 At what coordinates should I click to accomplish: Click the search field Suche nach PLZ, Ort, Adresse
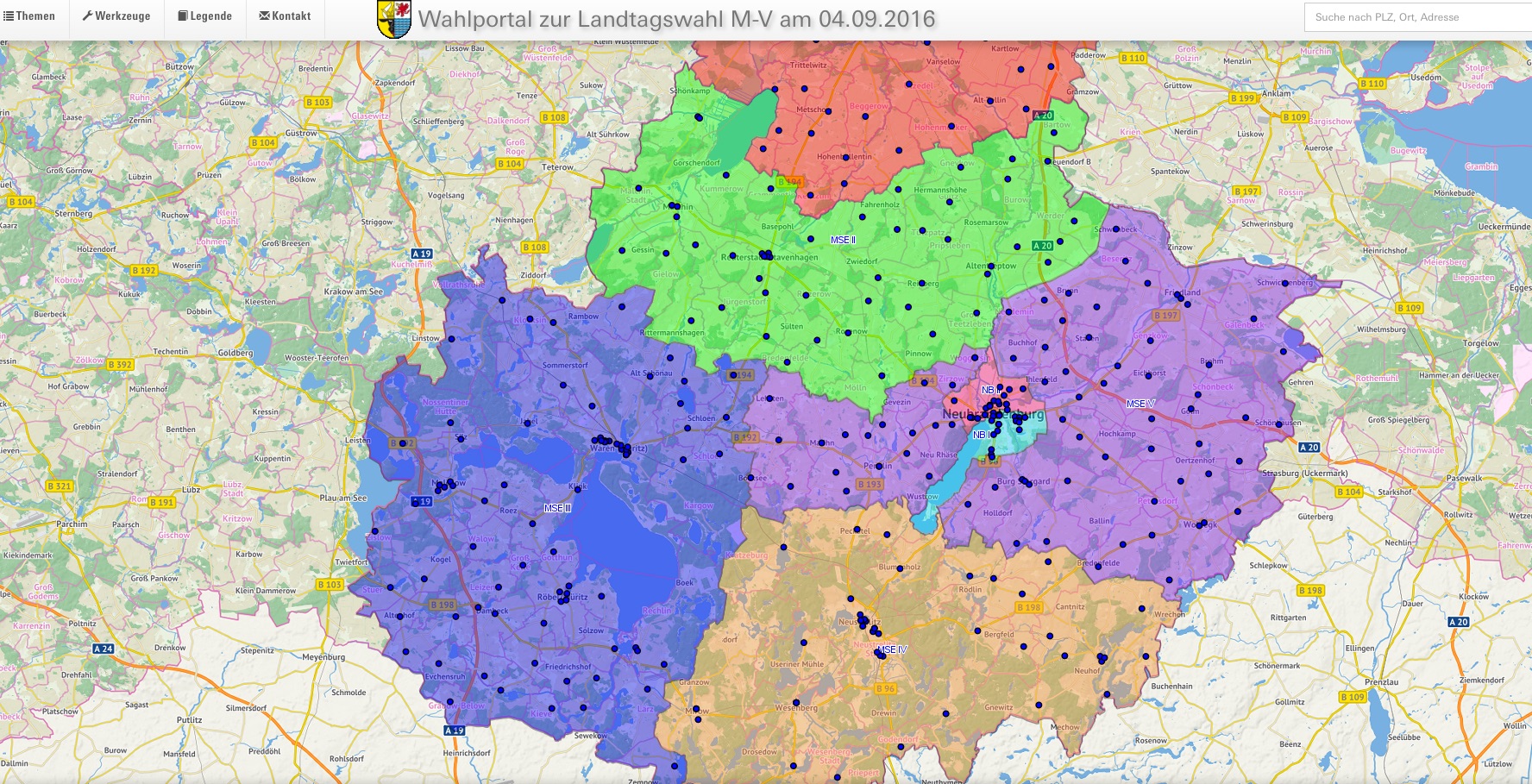click(1415, 16)
